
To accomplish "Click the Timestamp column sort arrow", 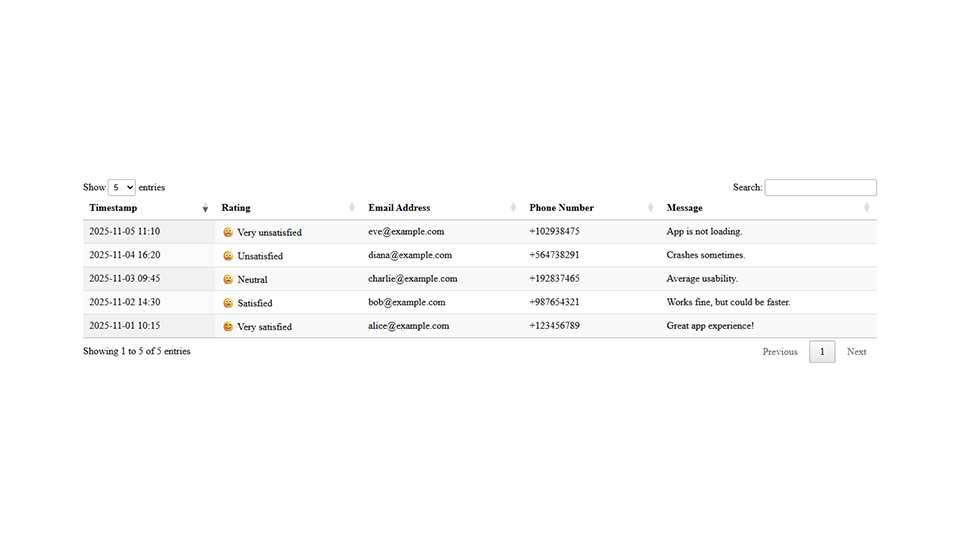I will click(x=205, y=208).
